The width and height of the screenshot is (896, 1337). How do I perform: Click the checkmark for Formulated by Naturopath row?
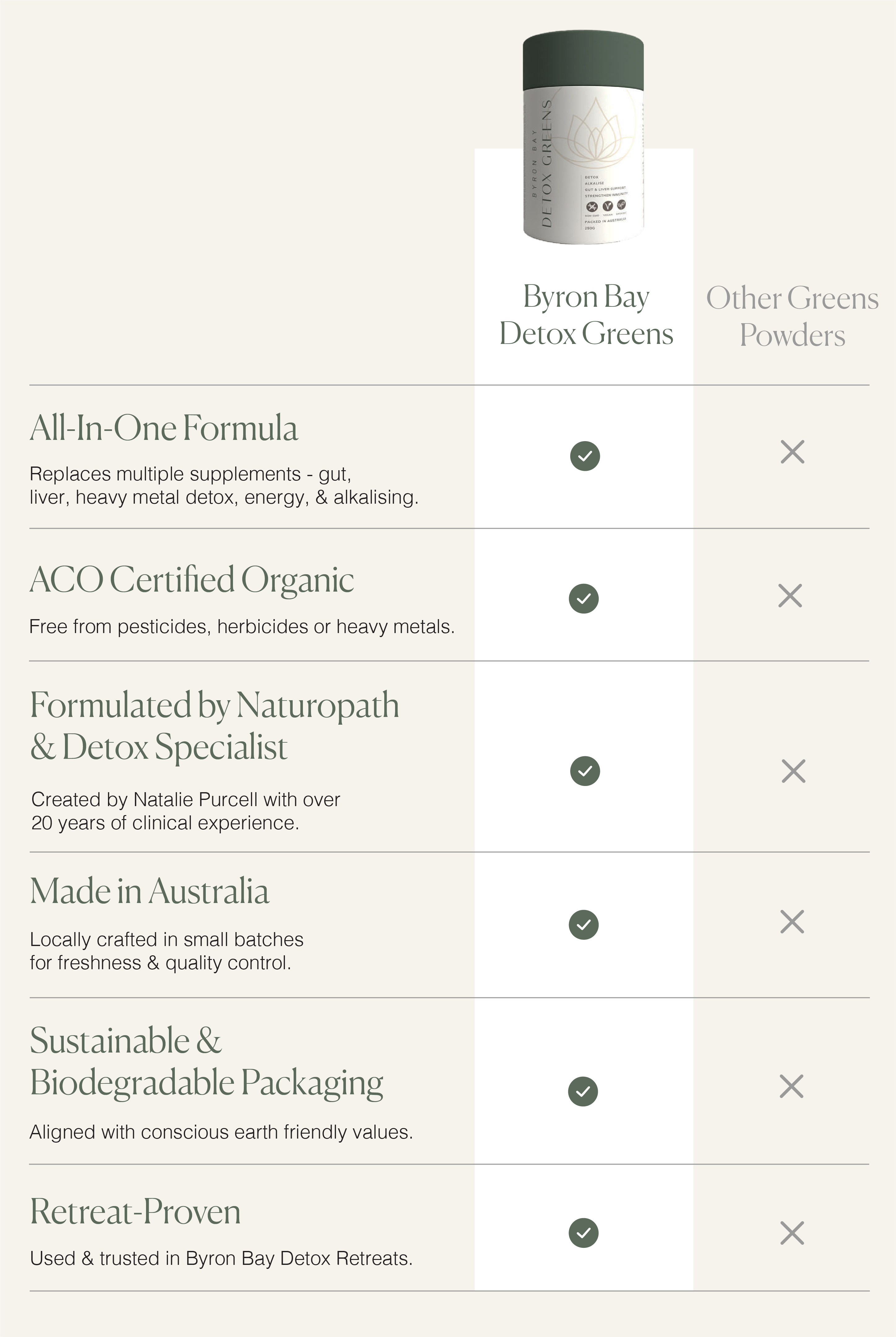(x=584, y=771)
